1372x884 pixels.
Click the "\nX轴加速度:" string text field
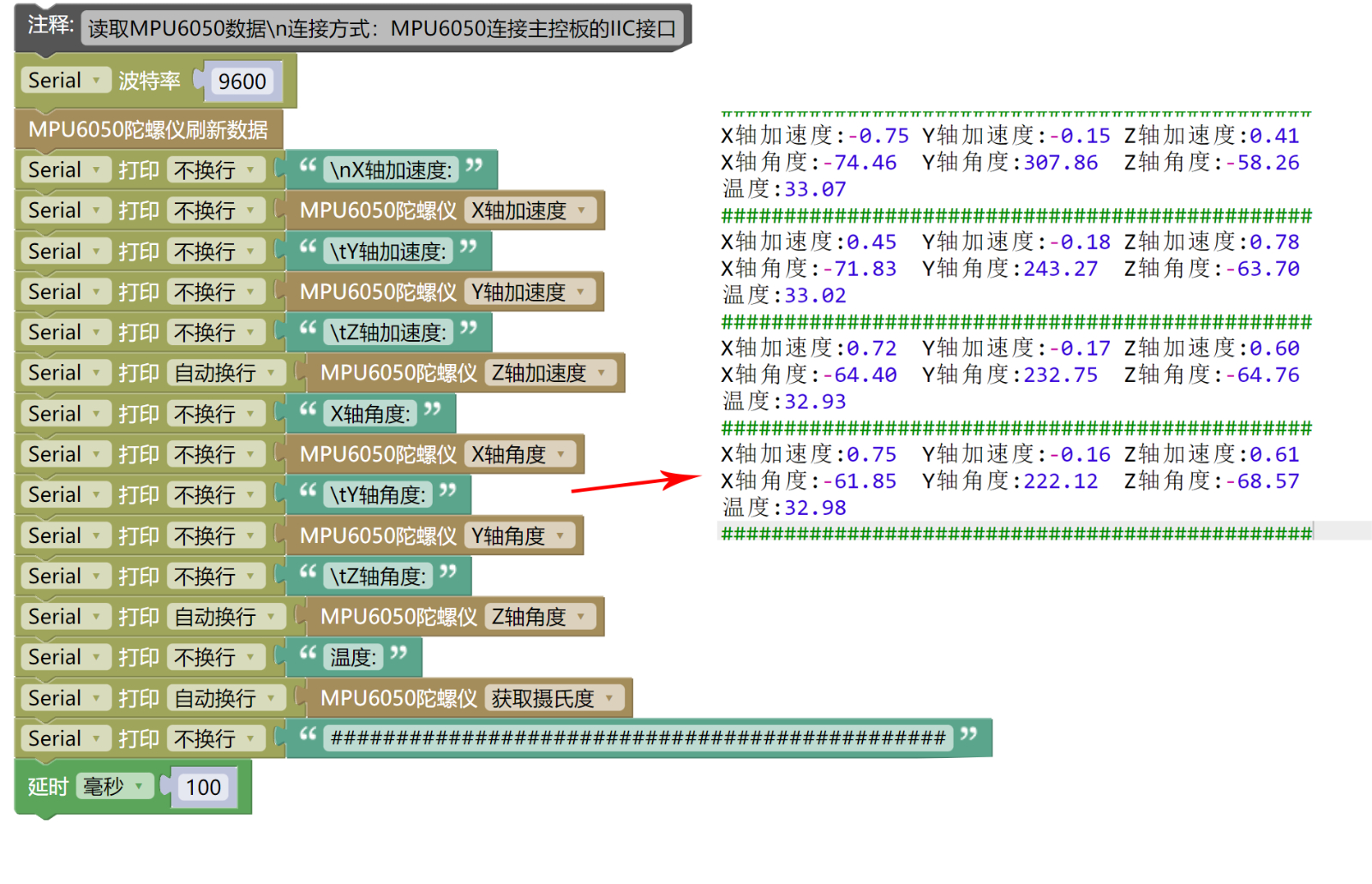click(391, 170)
